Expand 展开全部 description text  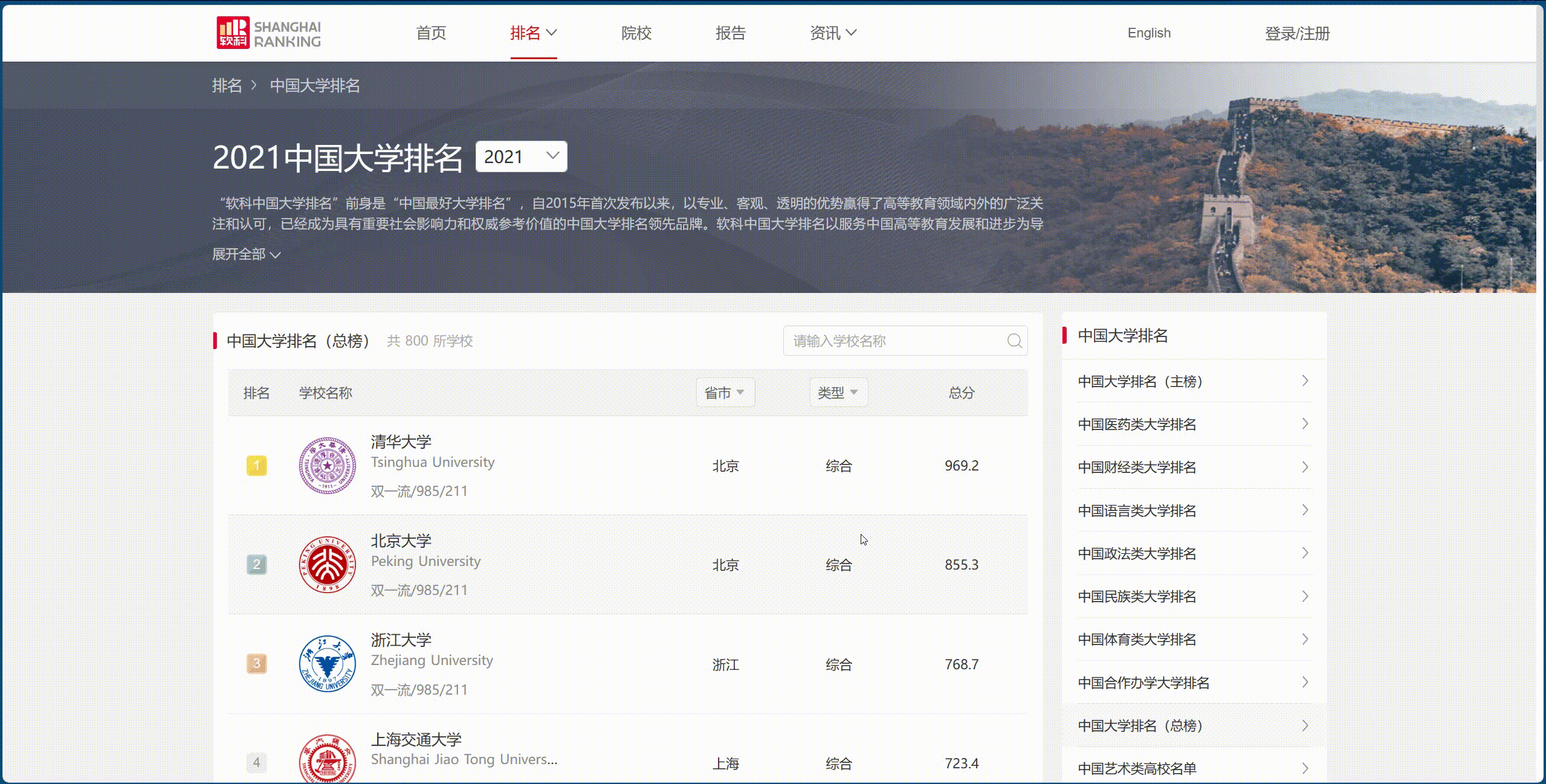point(246,254)
